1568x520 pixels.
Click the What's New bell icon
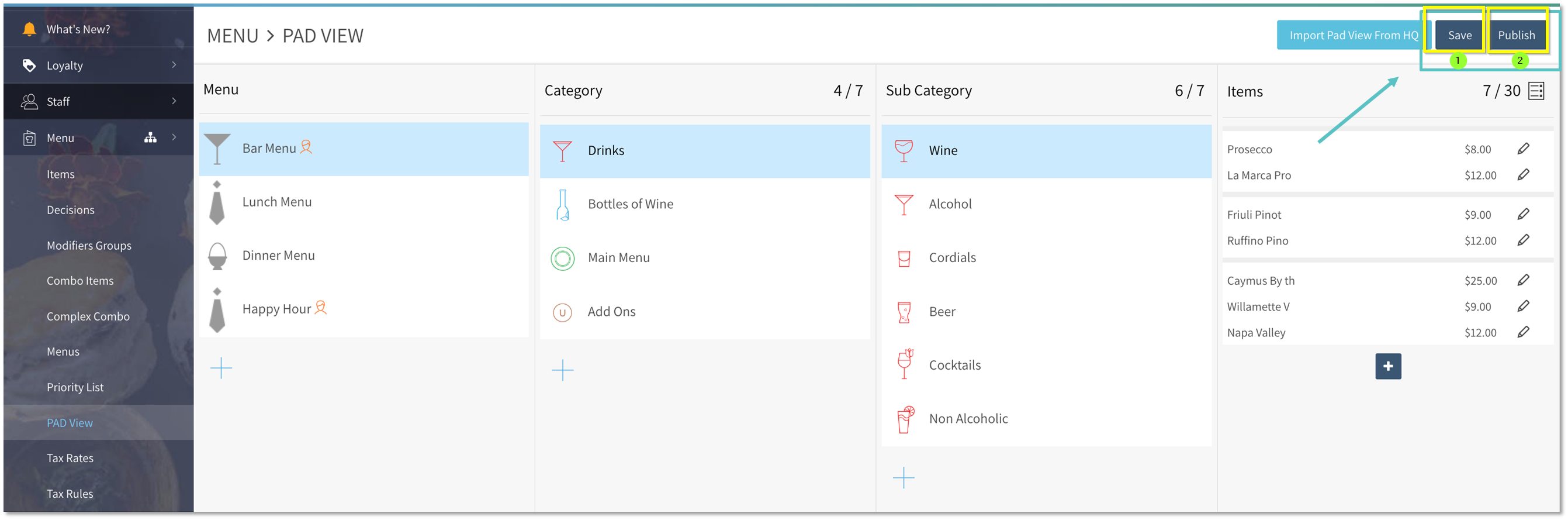[x=29, y=29]
